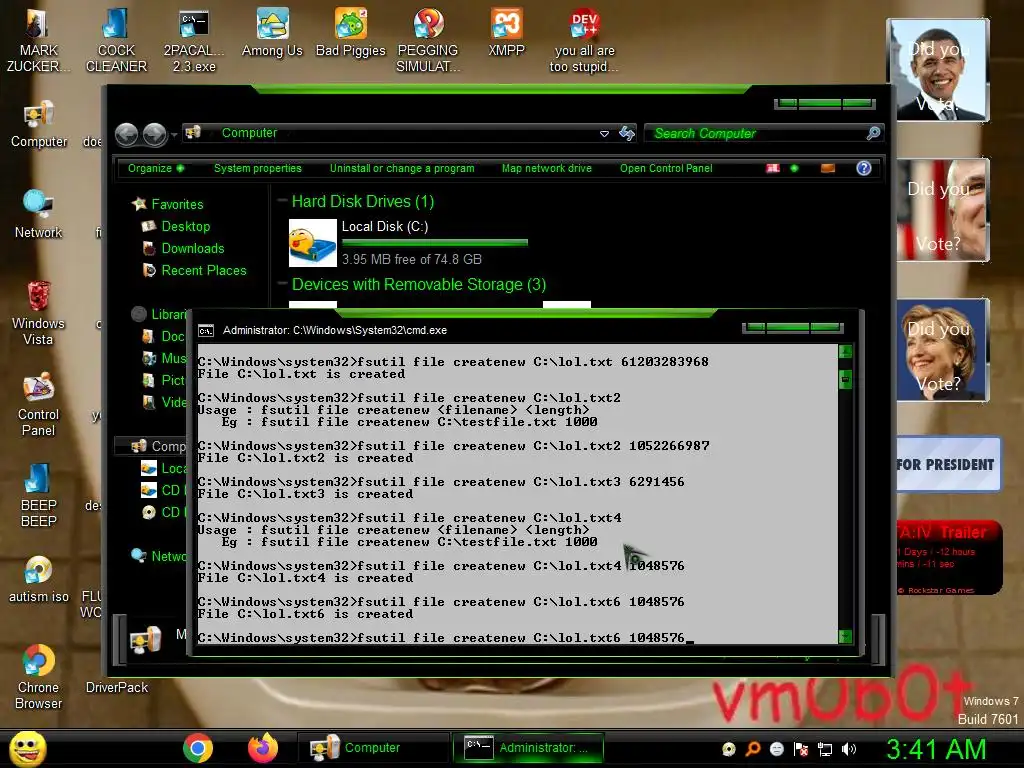This screenshot has width=1024, height=768.
Task: Click cmd scrollbar up arrow
Action: click(x=845, y=352)
